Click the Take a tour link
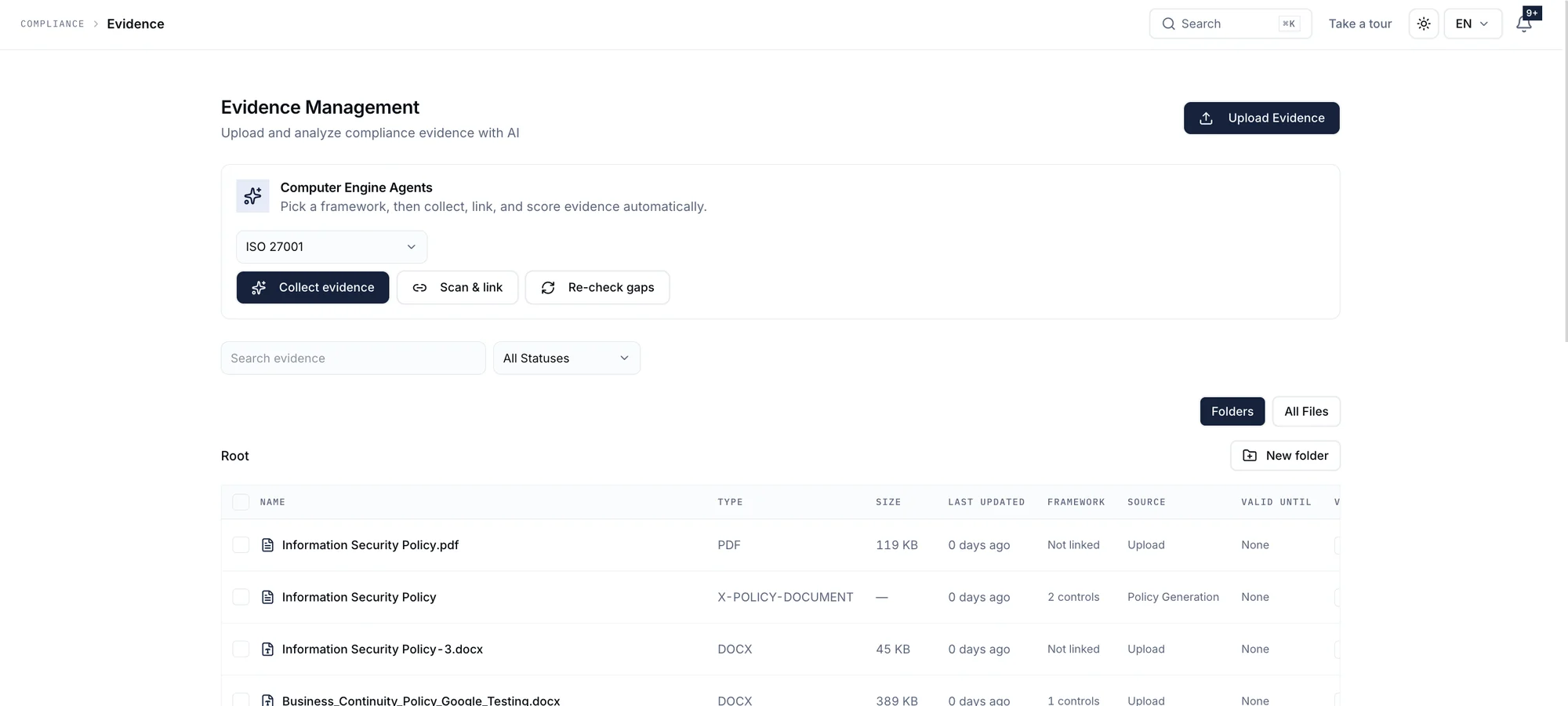Image resolution: width=1568 pixels, height=706 pixels. [1360, 24]
